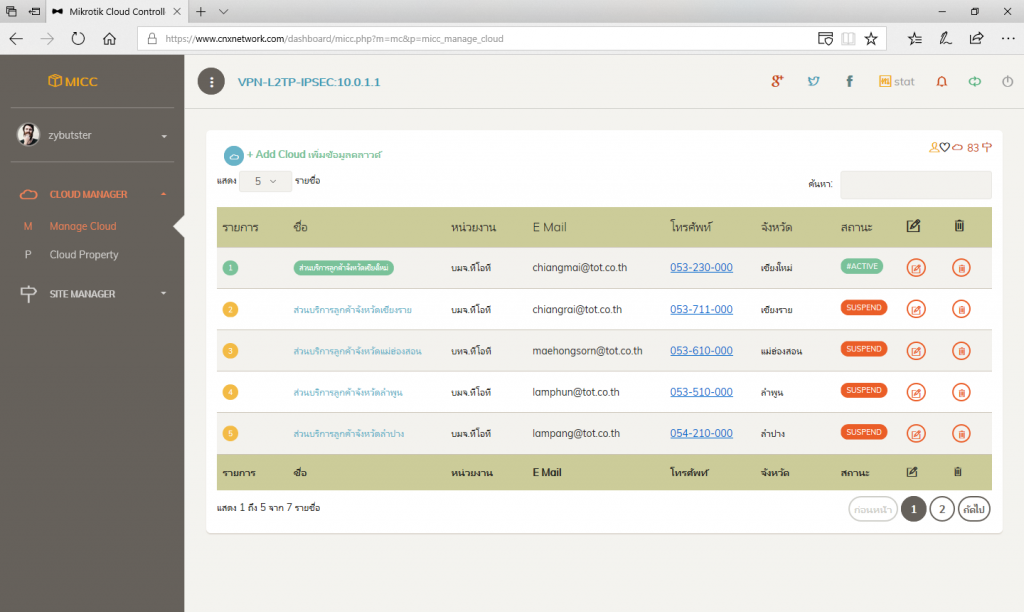Screen dimensions: 1024x612
Task: Click phone link 054-210-000
Action: click(701, 433)
